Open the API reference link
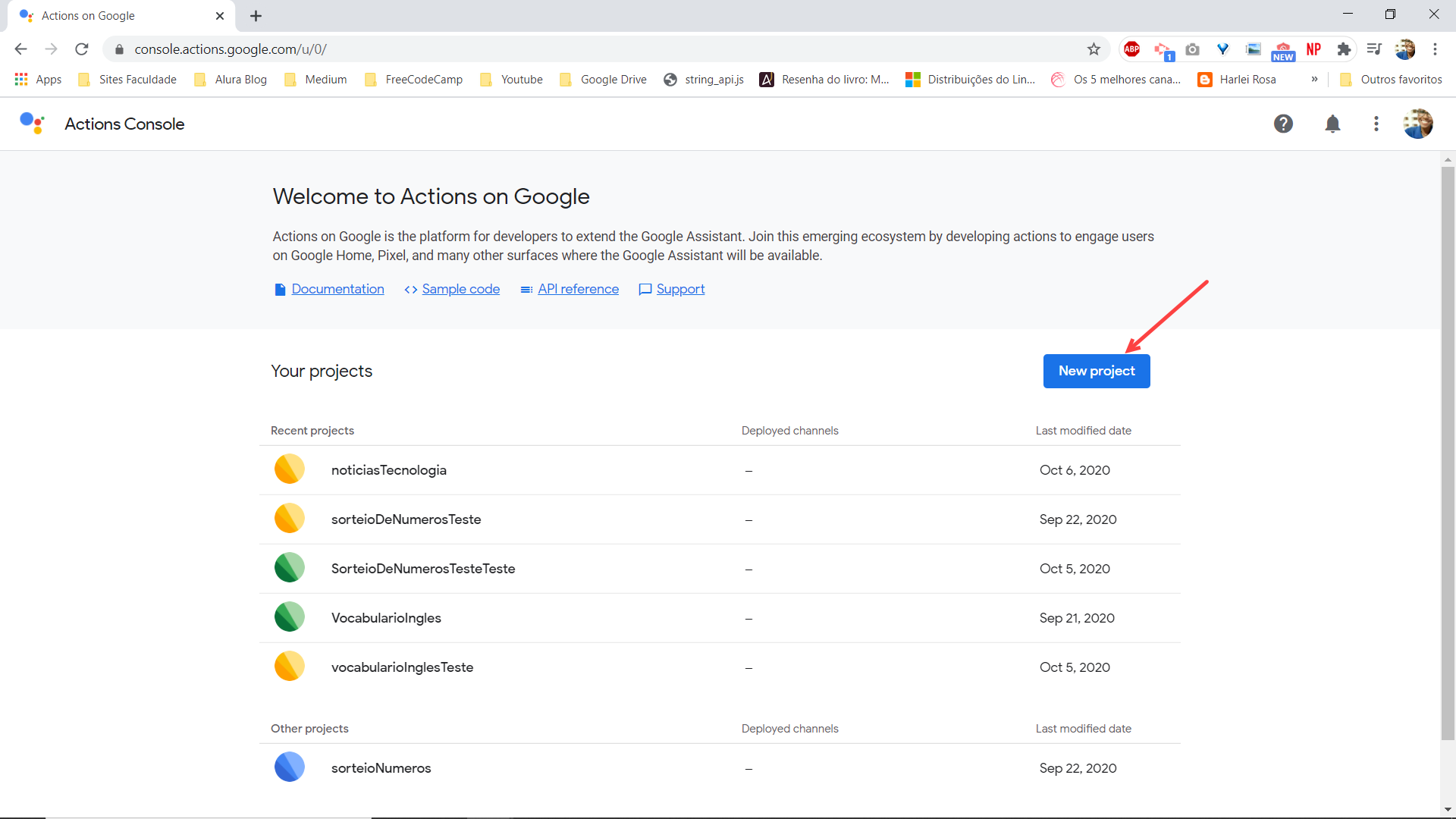The height and width of the screenshot is (819, 1456). [578, 289]
